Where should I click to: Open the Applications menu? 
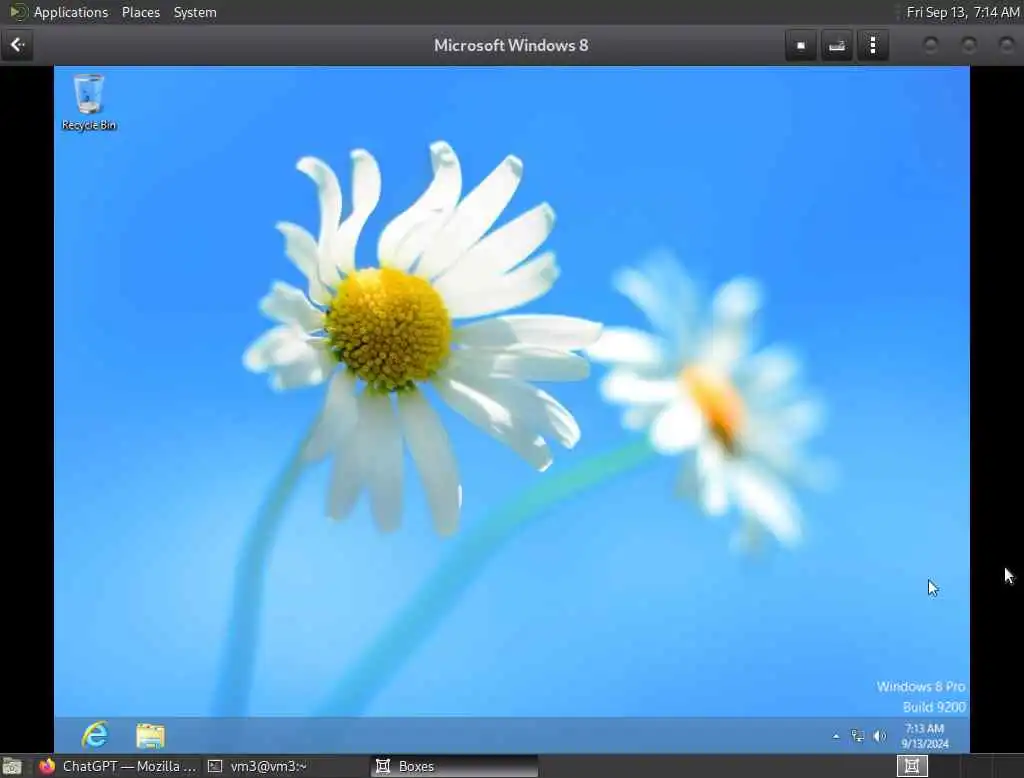tap(71, 12)
